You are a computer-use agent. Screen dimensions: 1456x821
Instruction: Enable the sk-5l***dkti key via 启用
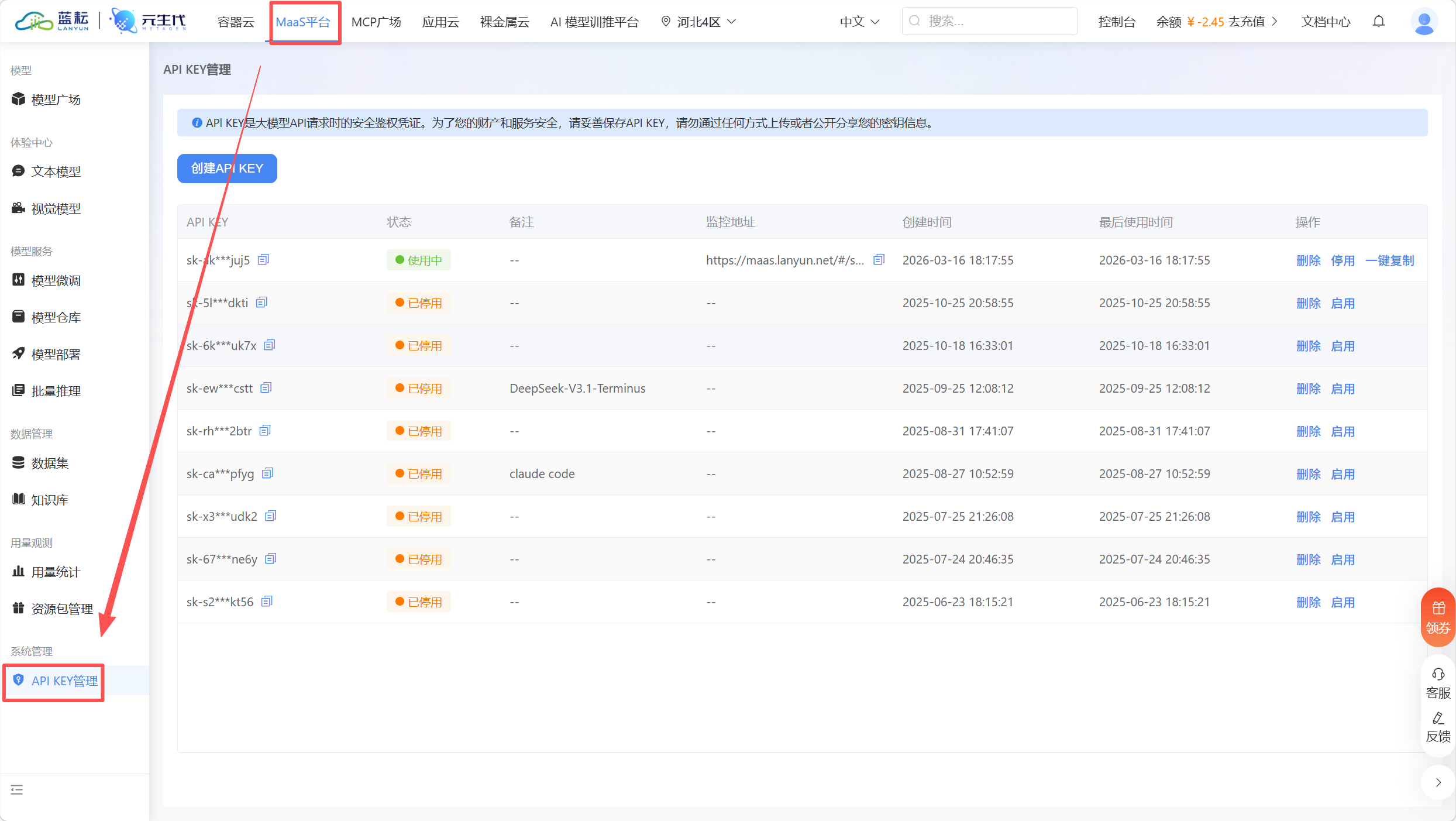pos(1343,303)
